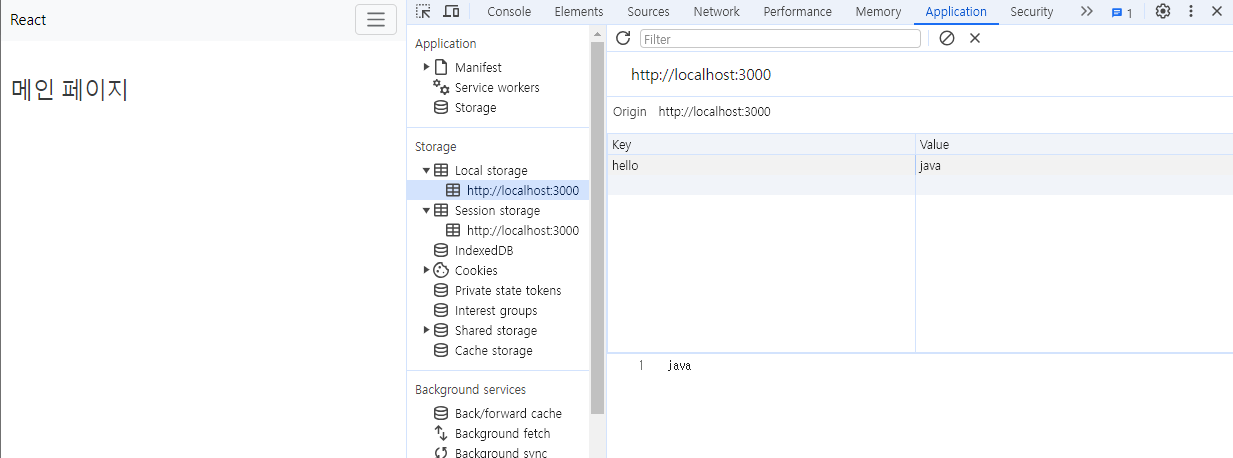Click the Back/forward cache database icon
1233x458 pixels.
pos(441,414)
